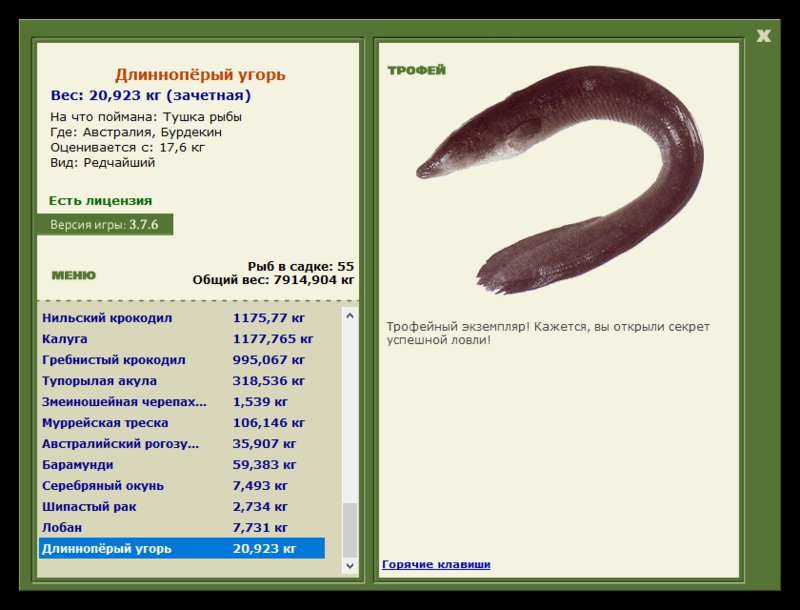The image size is (800, 610).
Task: Click the Рыб в садке: 55 counter
Action: point(301,266)
